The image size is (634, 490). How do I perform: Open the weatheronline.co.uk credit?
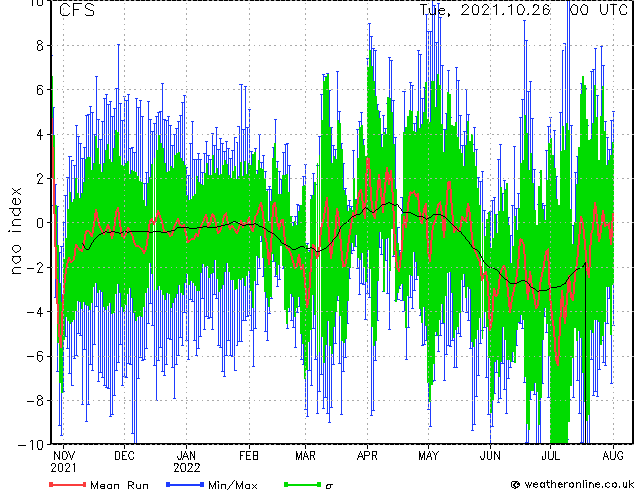pyautogui.click(x=572, y=484)
